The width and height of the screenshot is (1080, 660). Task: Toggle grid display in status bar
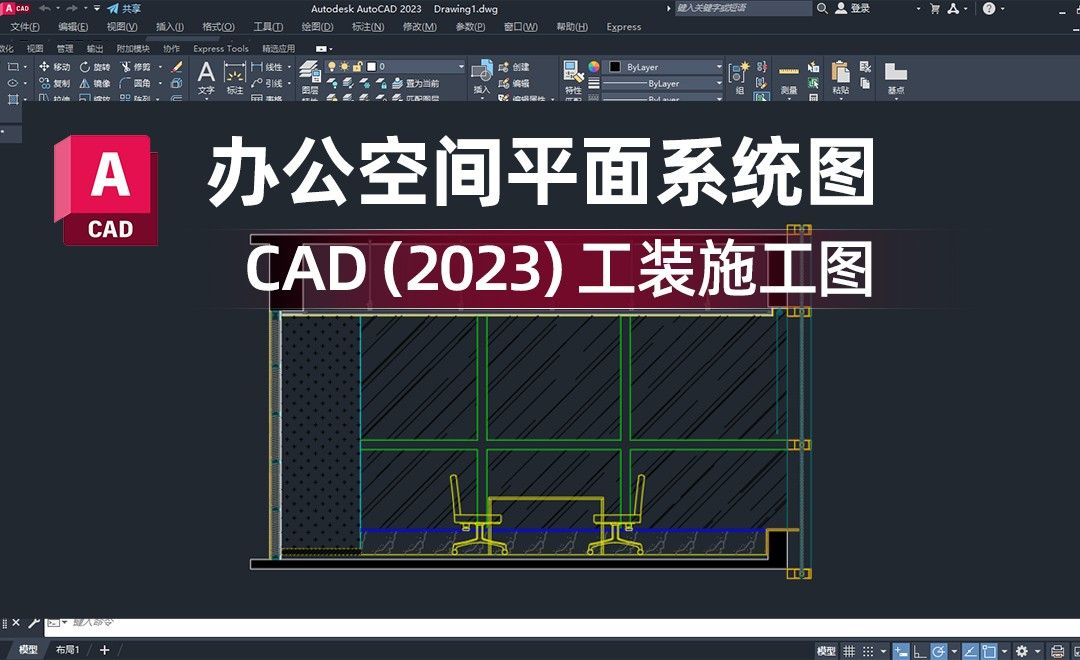pyautogui.click(x=848, y=650)
